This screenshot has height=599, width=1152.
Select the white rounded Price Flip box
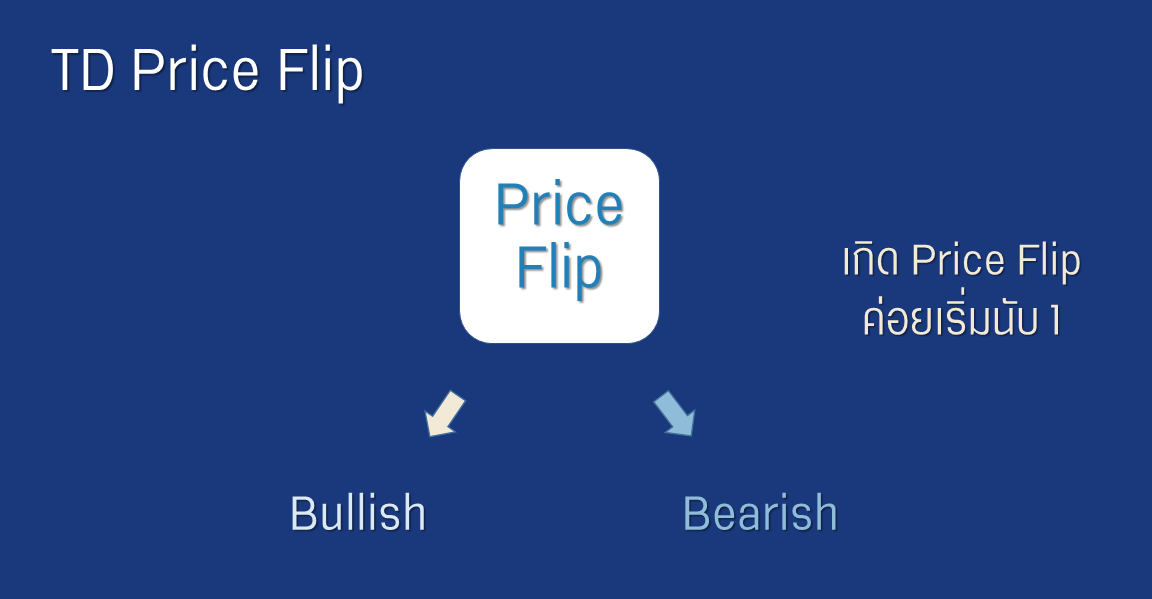pos(559,245)
